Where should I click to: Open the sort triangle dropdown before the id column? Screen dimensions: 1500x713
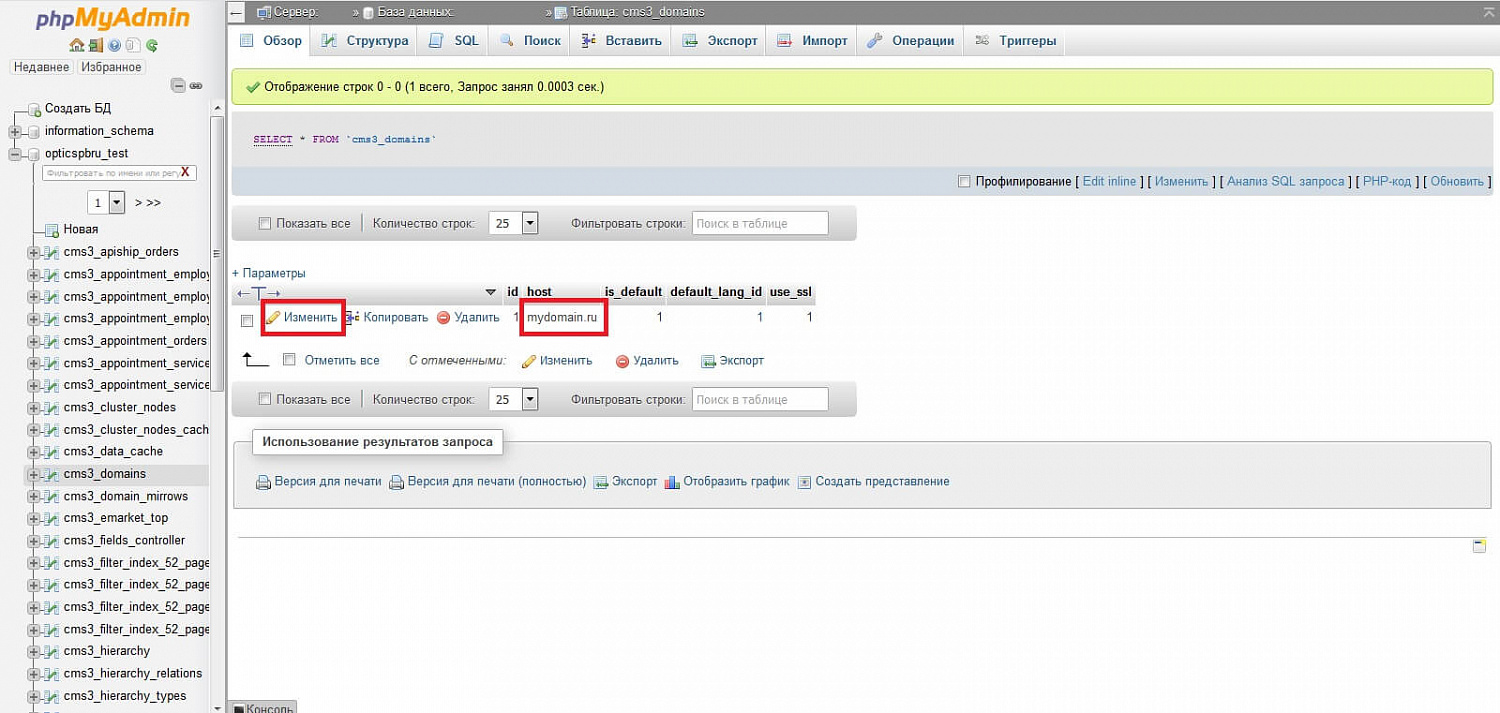pos(490,292)
